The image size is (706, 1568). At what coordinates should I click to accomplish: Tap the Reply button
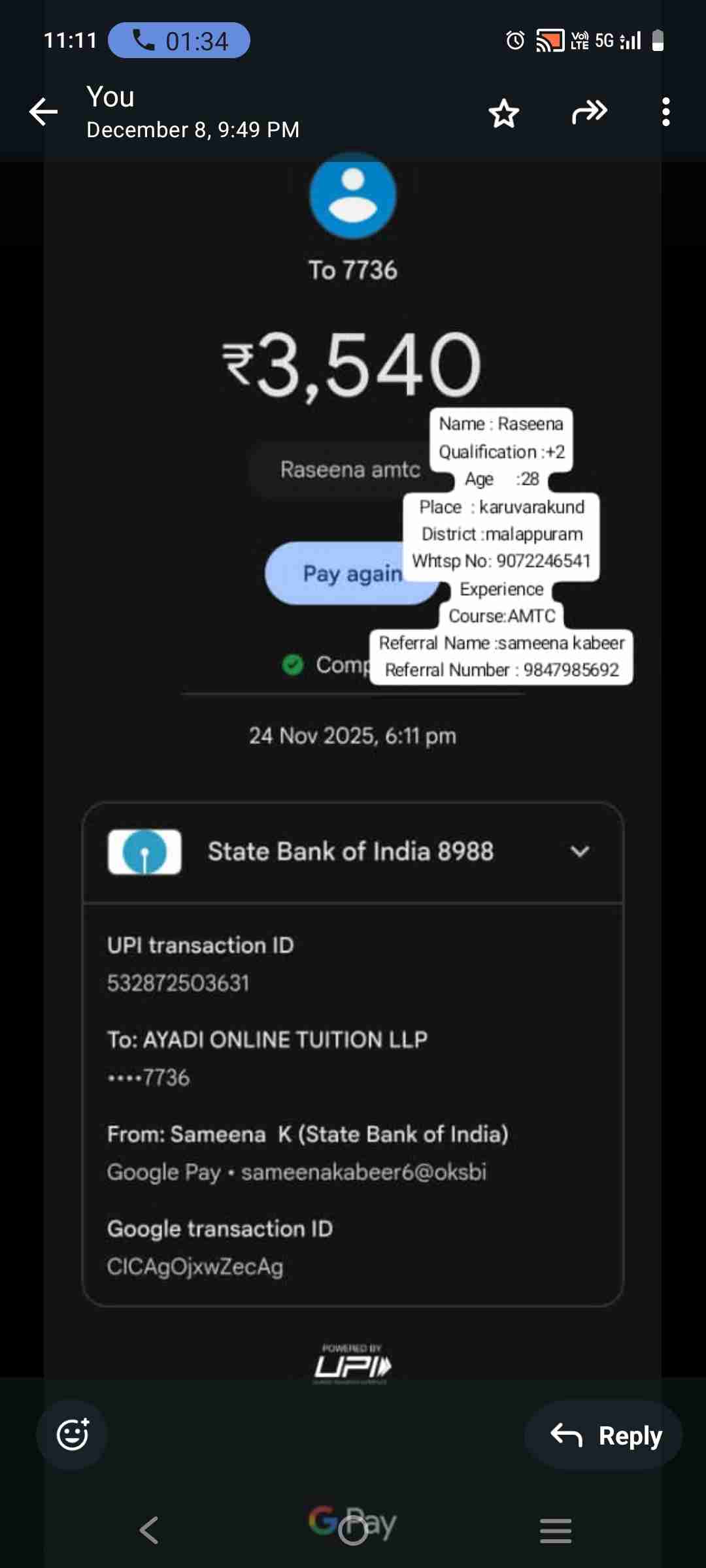pos(603,1435)
